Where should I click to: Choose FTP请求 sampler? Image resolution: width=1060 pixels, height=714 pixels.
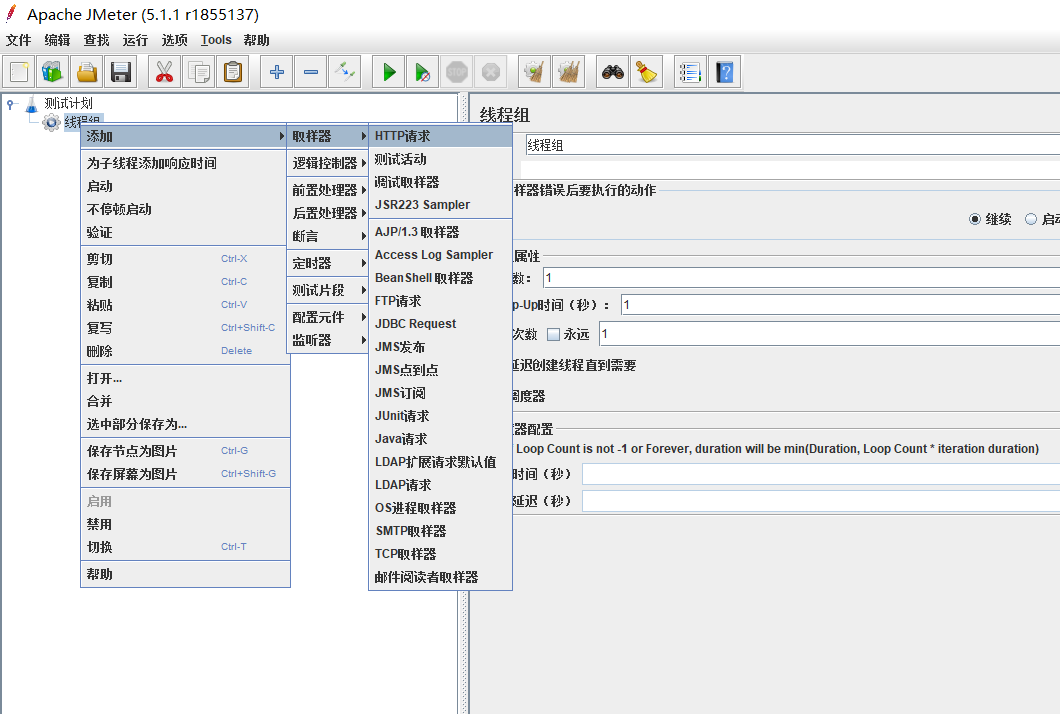click(440, 301)
